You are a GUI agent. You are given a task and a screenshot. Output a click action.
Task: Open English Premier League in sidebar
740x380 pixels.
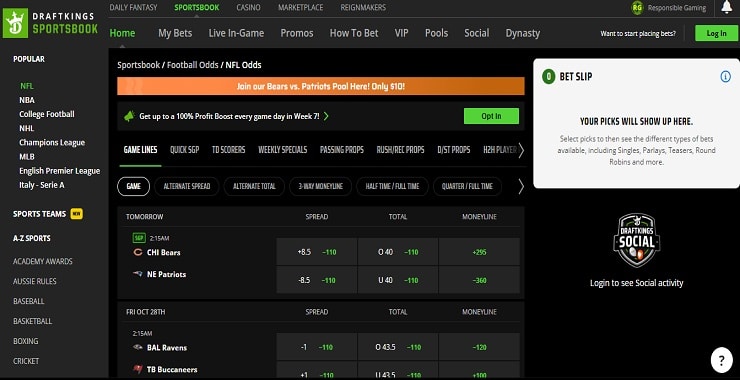click(x=59, y=171)
